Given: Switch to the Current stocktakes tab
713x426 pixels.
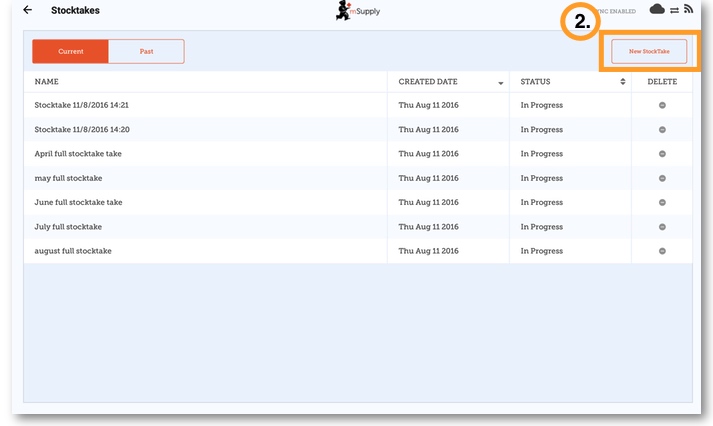Looking at the screenshot, I should pyautogui.click(x=70, y=51).
